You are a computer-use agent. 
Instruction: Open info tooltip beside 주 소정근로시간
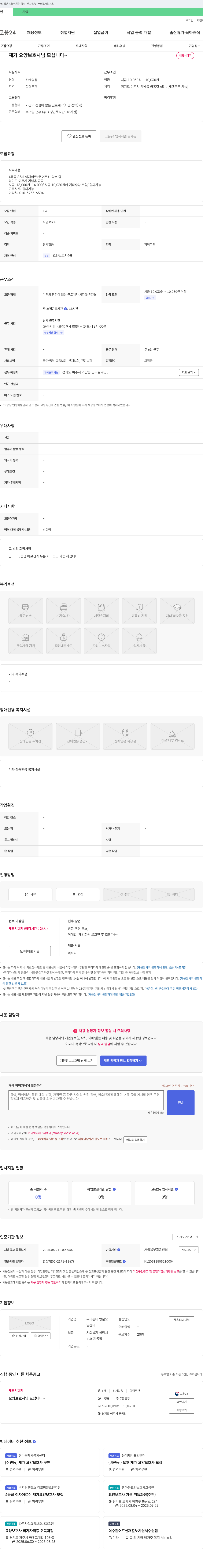click(66, 309)
